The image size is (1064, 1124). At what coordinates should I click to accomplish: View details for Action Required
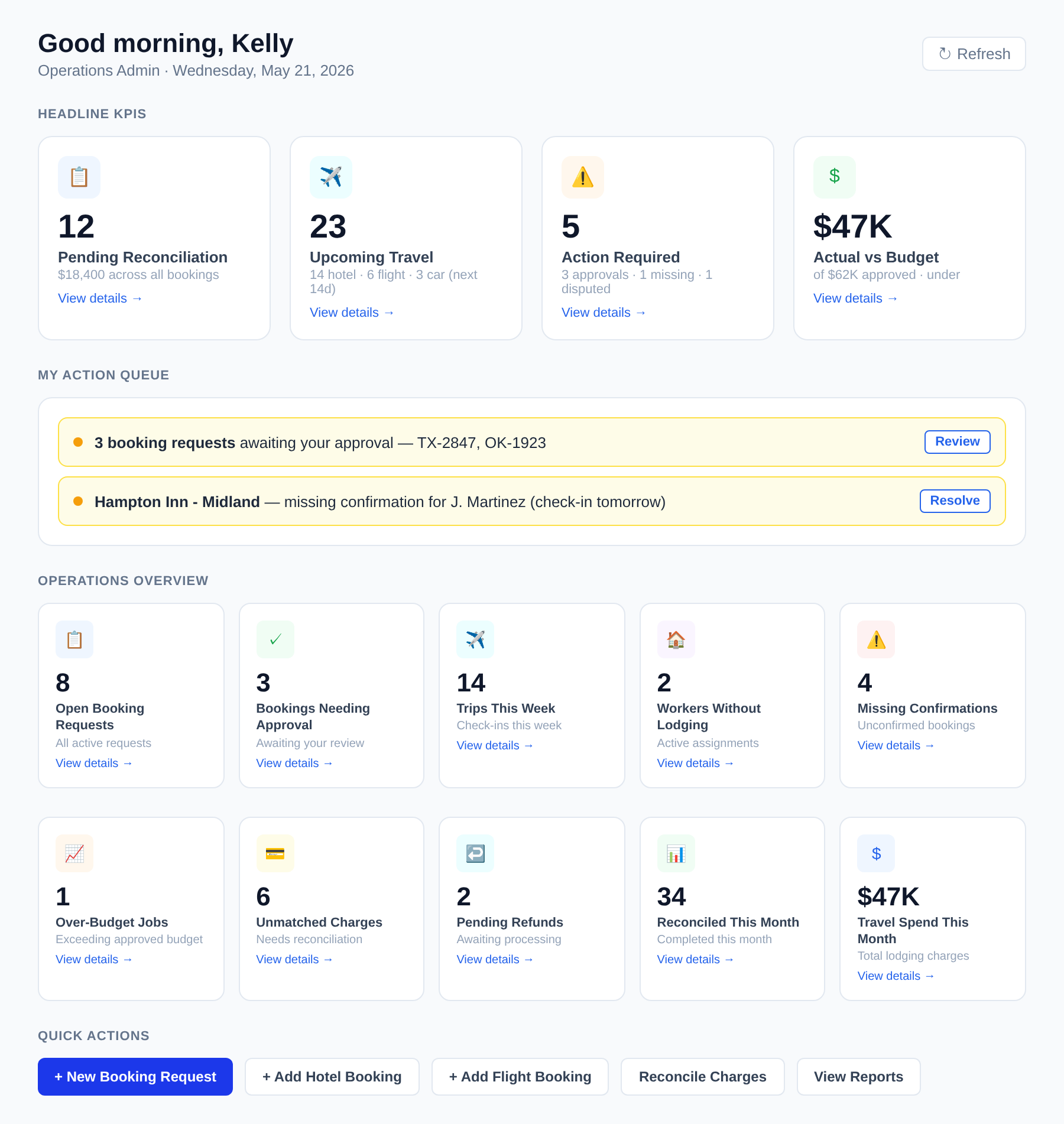(x=604, y=313)
